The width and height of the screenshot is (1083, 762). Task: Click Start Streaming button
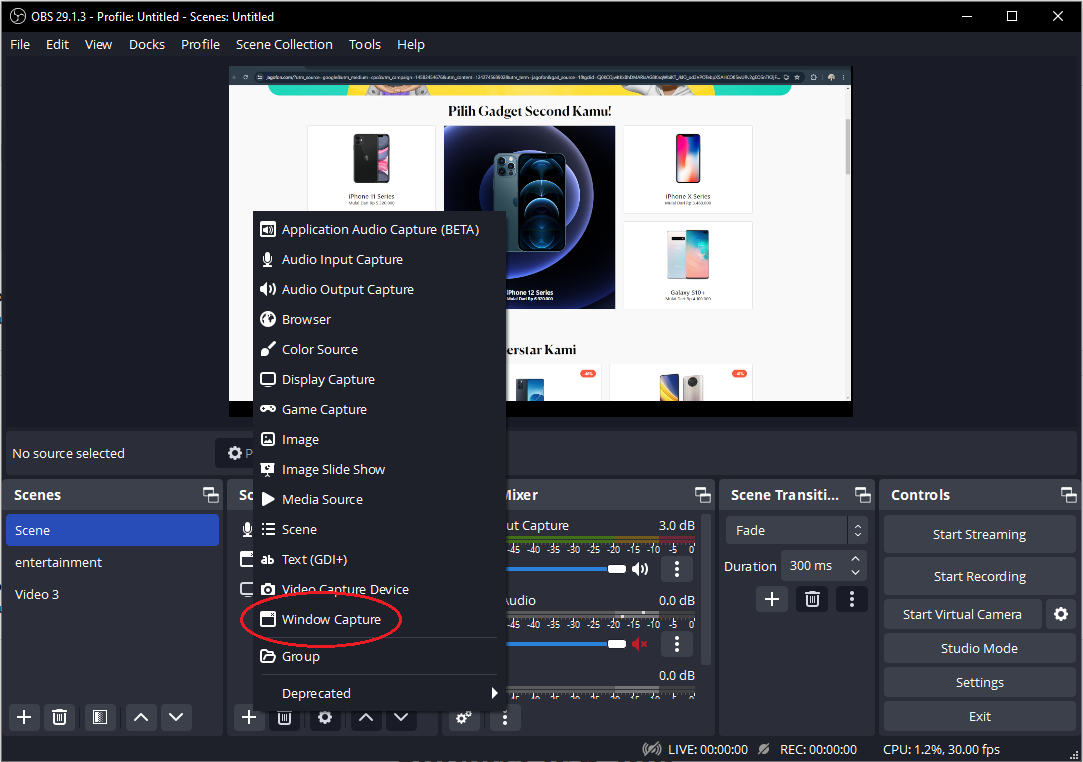[979, 534]
